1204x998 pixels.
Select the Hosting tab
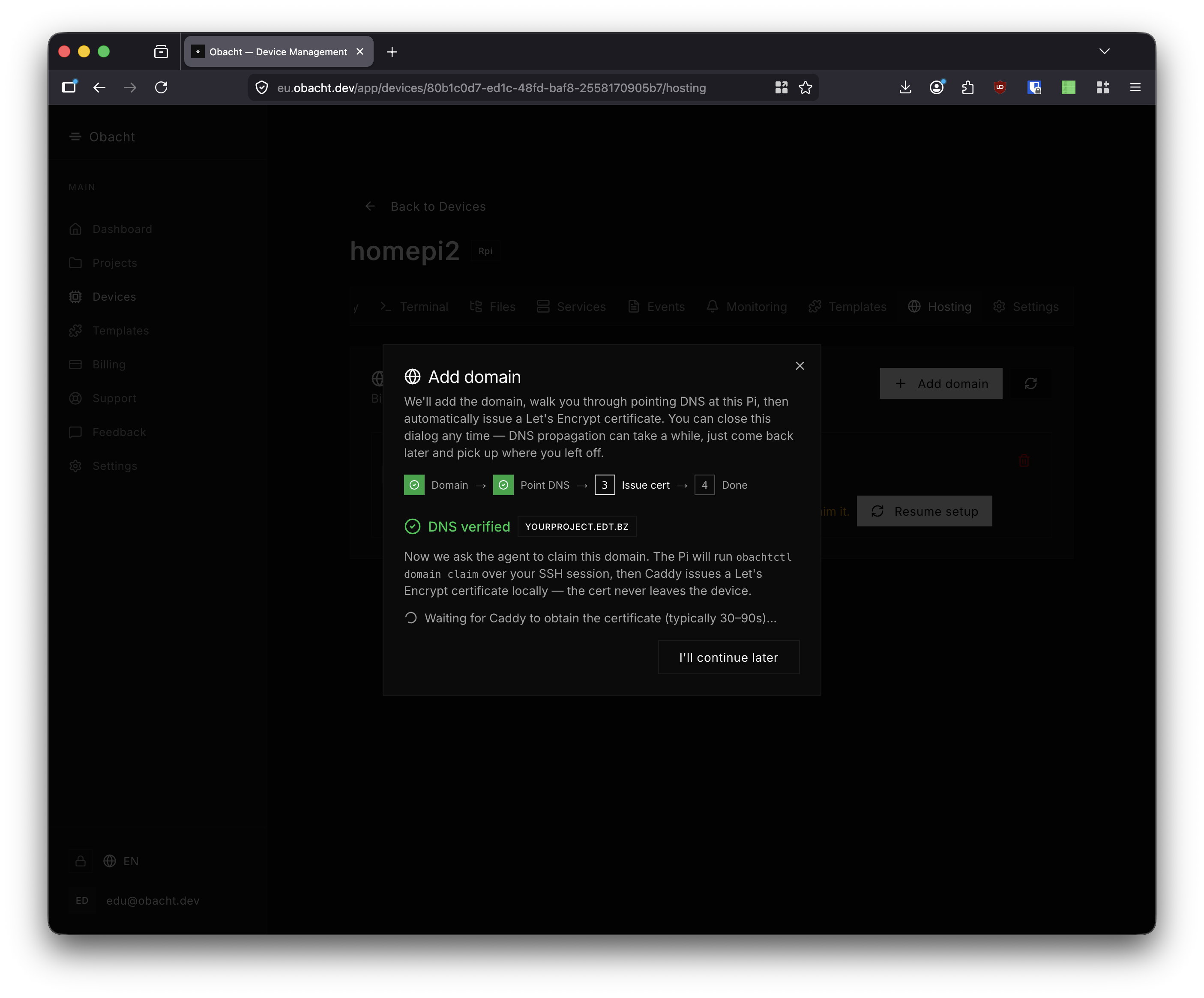(940, 307)
